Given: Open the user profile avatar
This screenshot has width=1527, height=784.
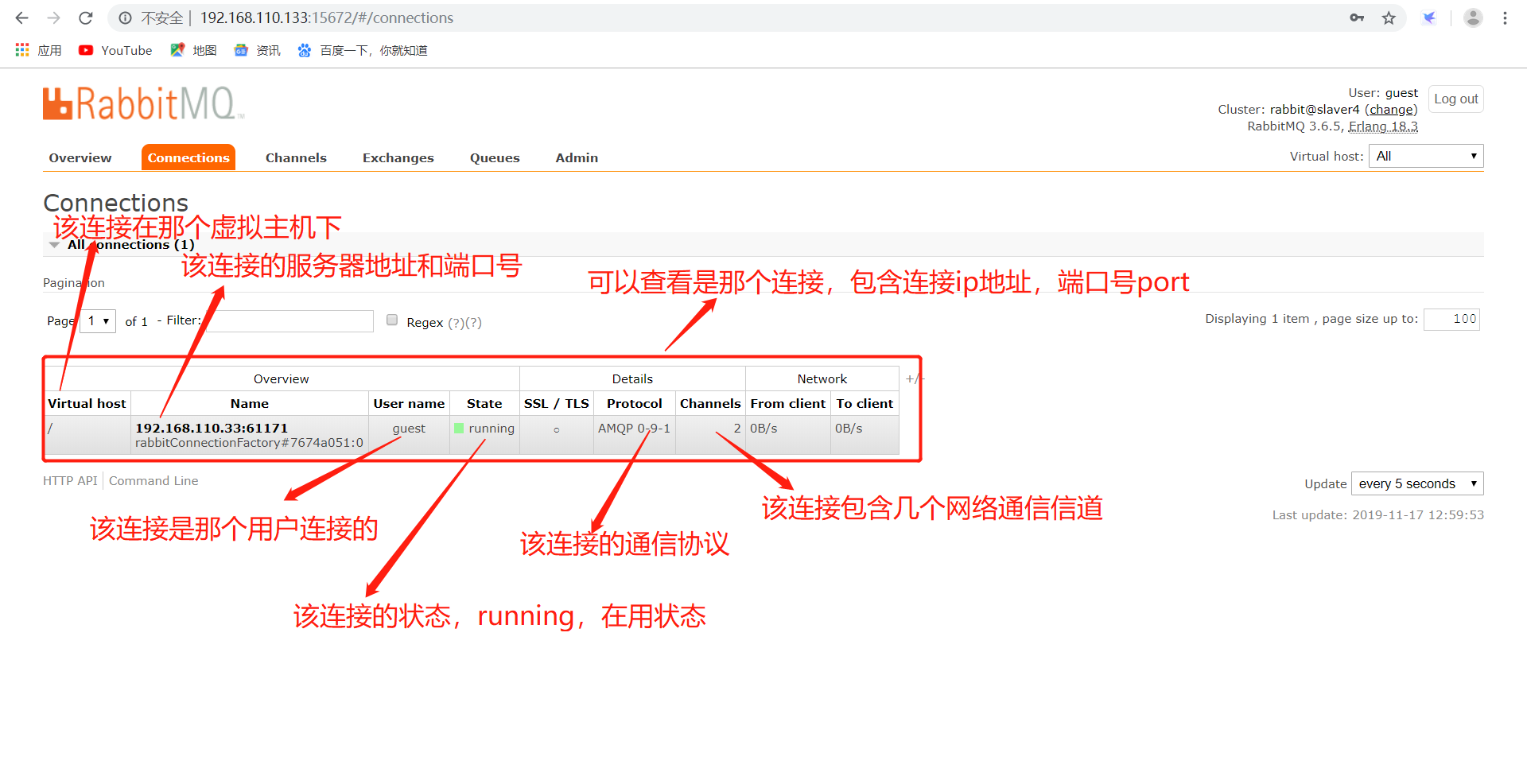Looking at the screenshot, I should tap(1473, 17).
